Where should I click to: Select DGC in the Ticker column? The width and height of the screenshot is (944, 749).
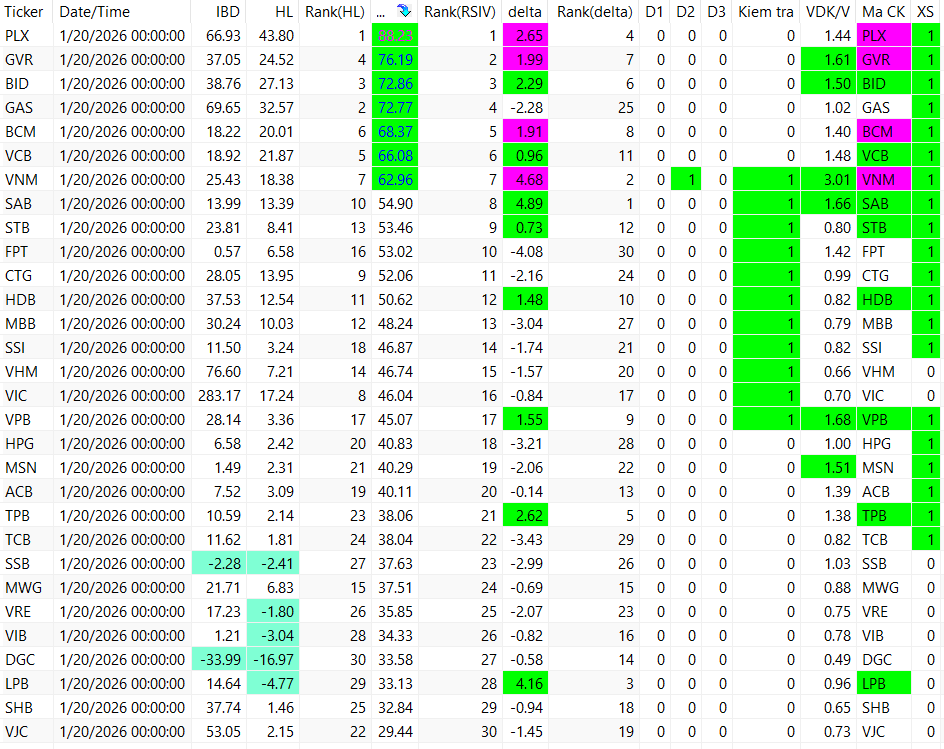point(20,659)
